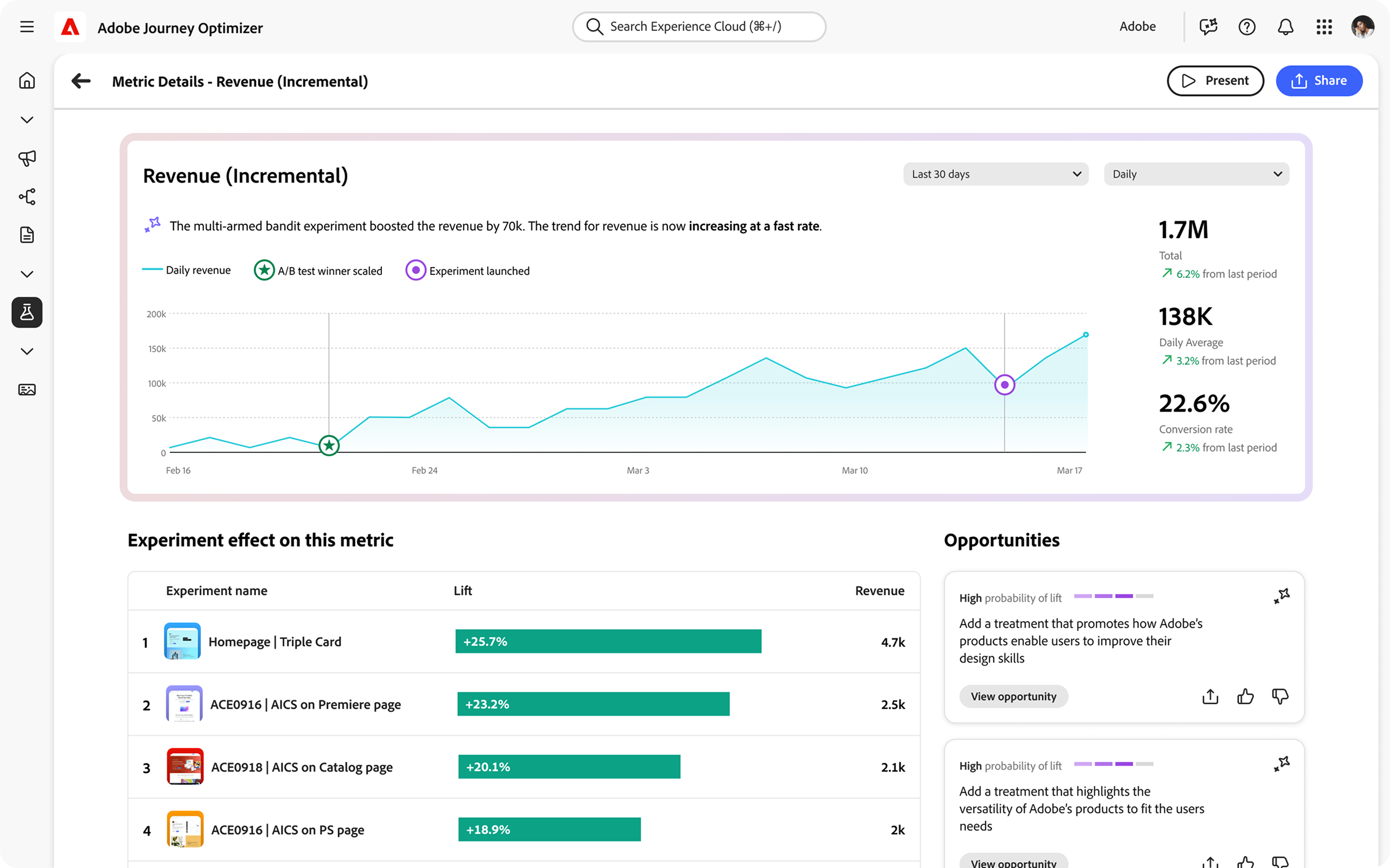Click the Share button

(1319, 81)
